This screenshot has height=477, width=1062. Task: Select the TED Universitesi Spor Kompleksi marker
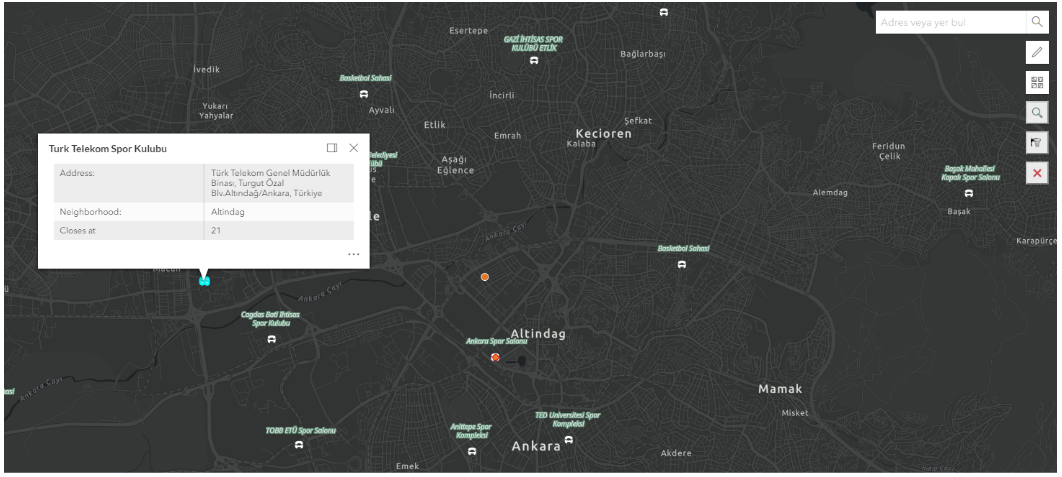pos(569,440)
